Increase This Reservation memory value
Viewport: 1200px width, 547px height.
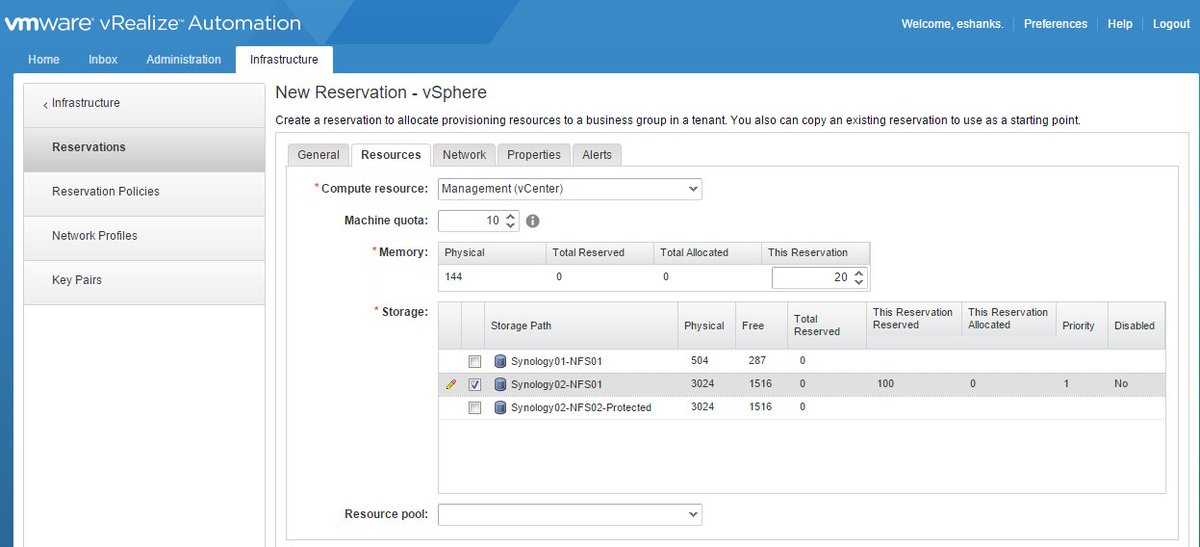pos(858,273)
